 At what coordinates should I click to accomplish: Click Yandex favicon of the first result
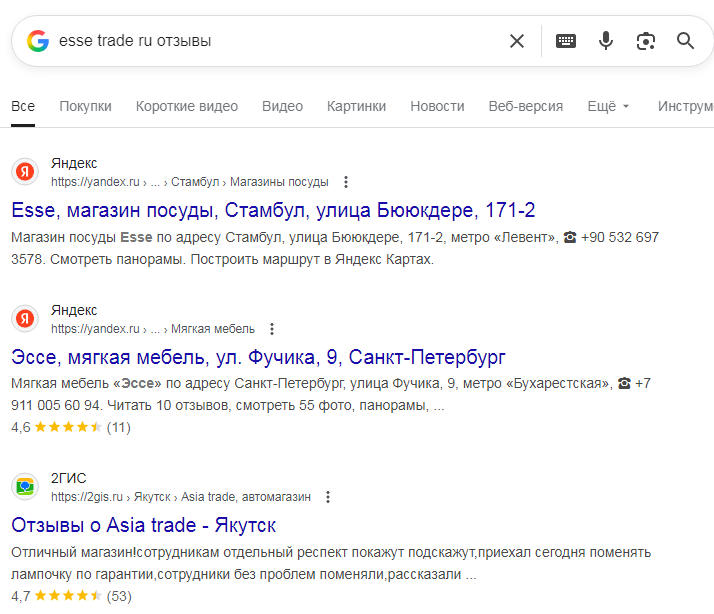point(25,172)
